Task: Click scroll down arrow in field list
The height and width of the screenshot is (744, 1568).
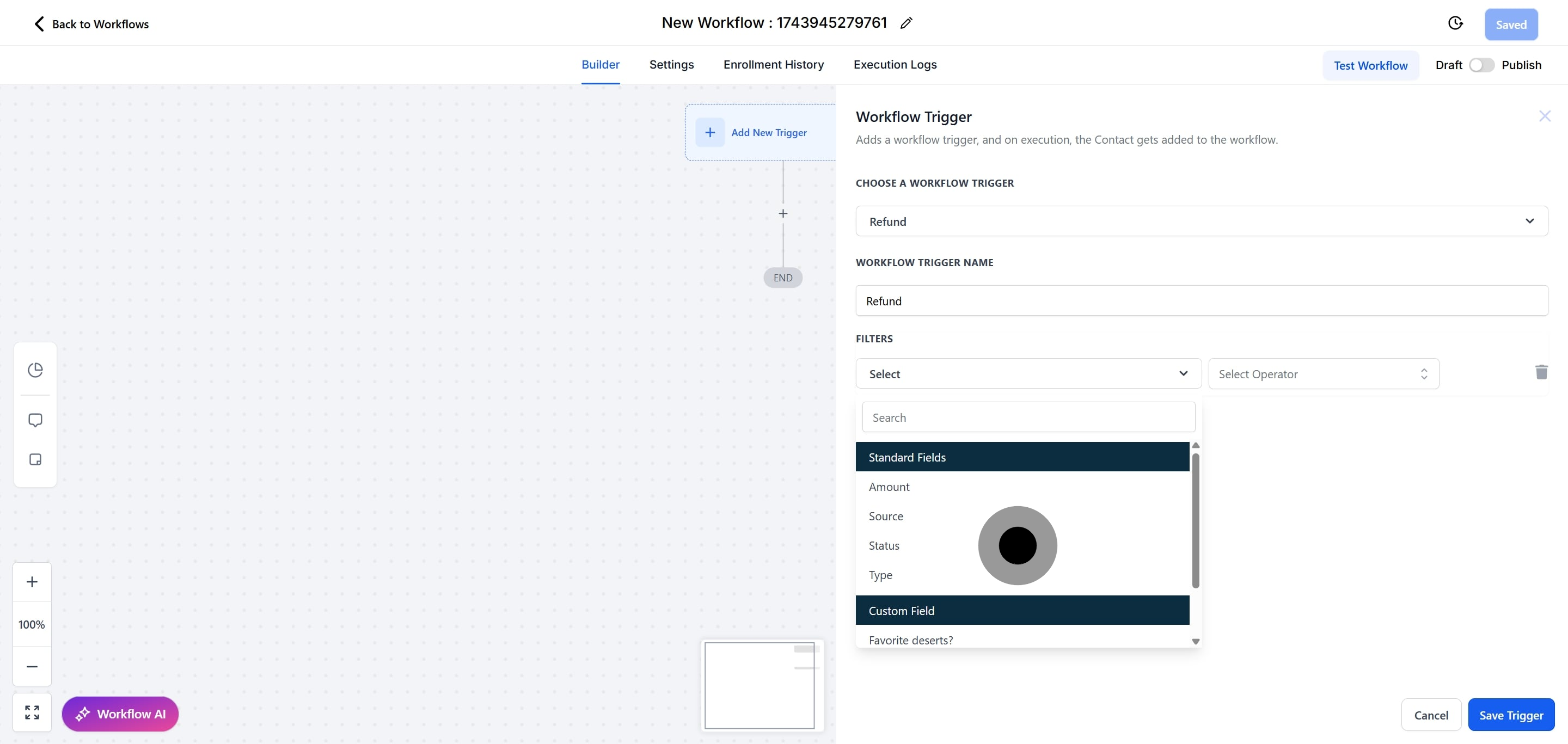Action: tap(1195, 641)
